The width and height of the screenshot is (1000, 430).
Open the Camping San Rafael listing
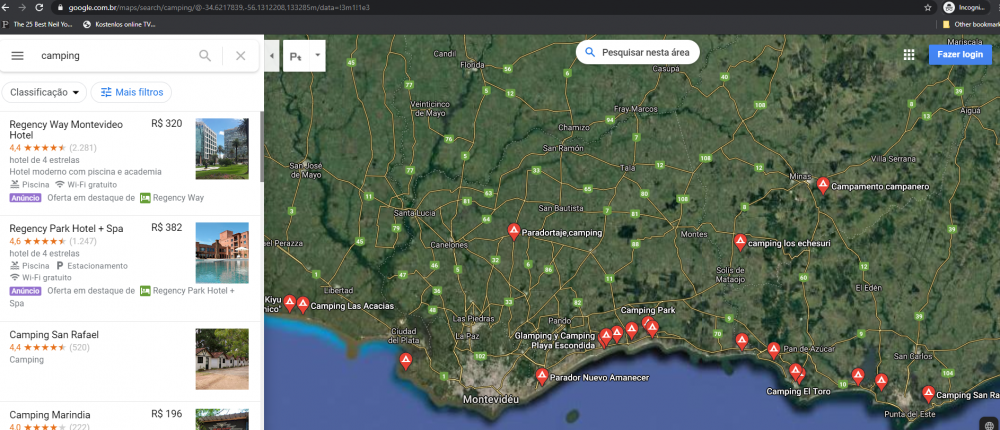pyautogui.click(x=54, y=334)
